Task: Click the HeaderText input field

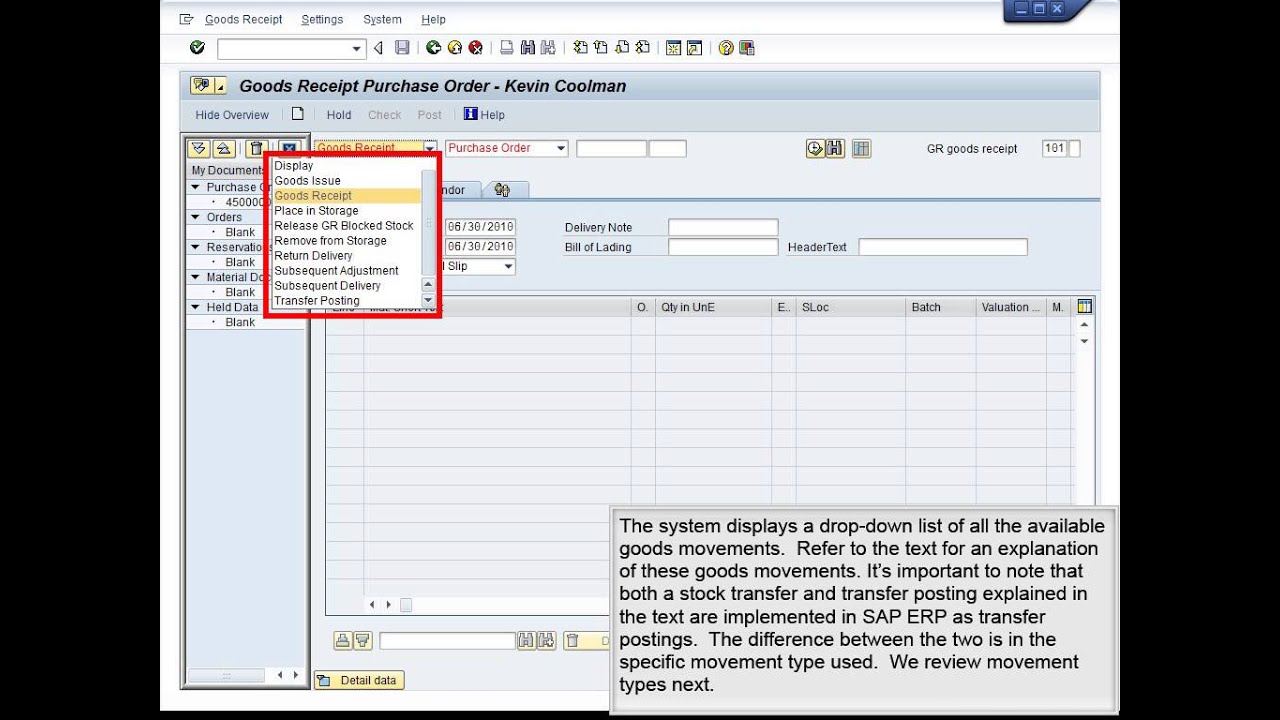Action: (943, 247)
